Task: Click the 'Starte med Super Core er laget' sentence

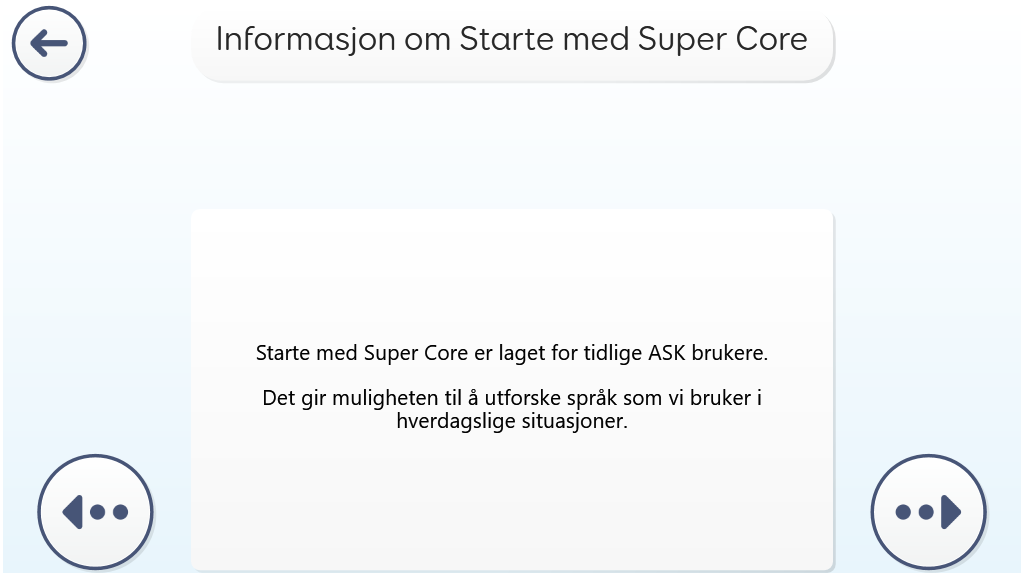Action: pyautogui.click(x=512, y=353)
